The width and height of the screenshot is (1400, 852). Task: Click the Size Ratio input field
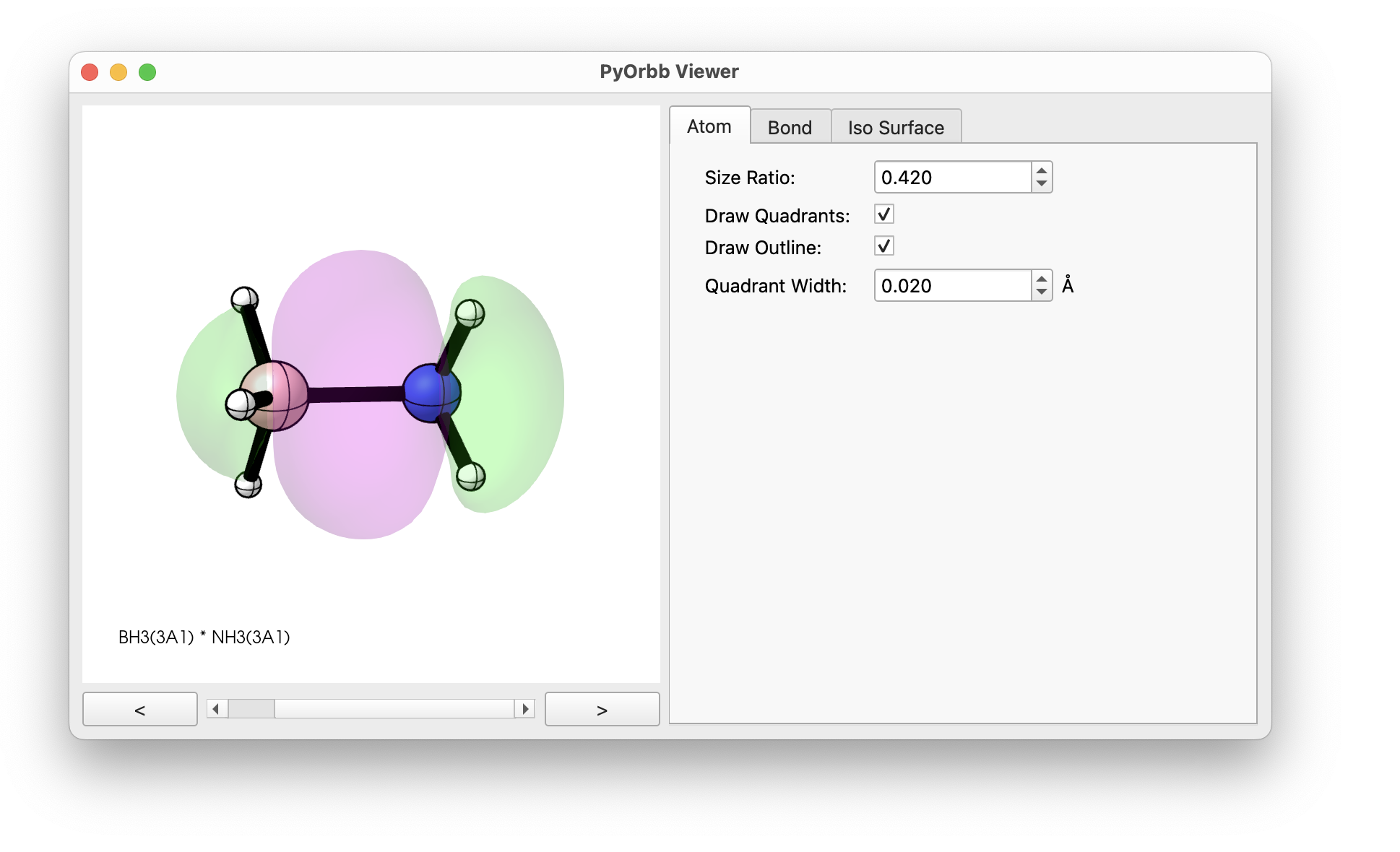coord(953,177)
